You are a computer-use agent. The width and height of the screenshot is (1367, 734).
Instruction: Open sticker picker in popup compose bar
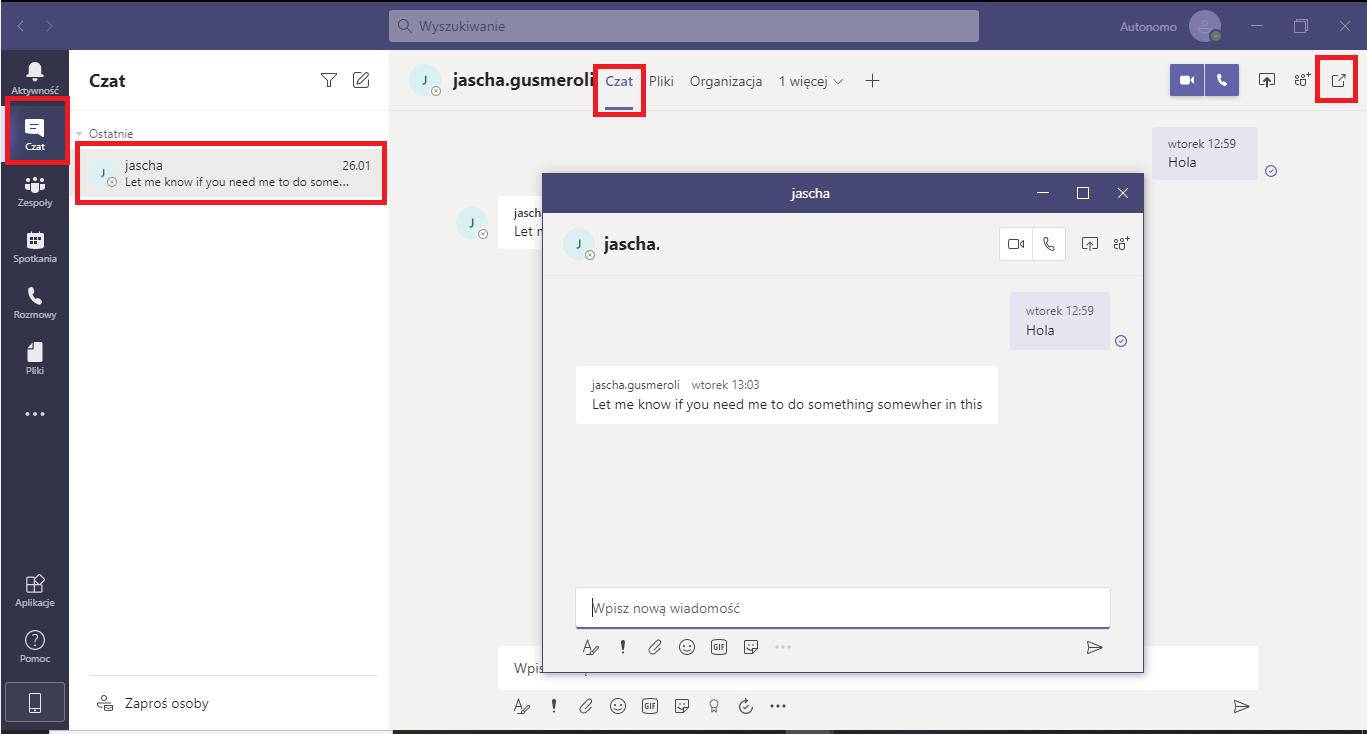pos(751,648)
